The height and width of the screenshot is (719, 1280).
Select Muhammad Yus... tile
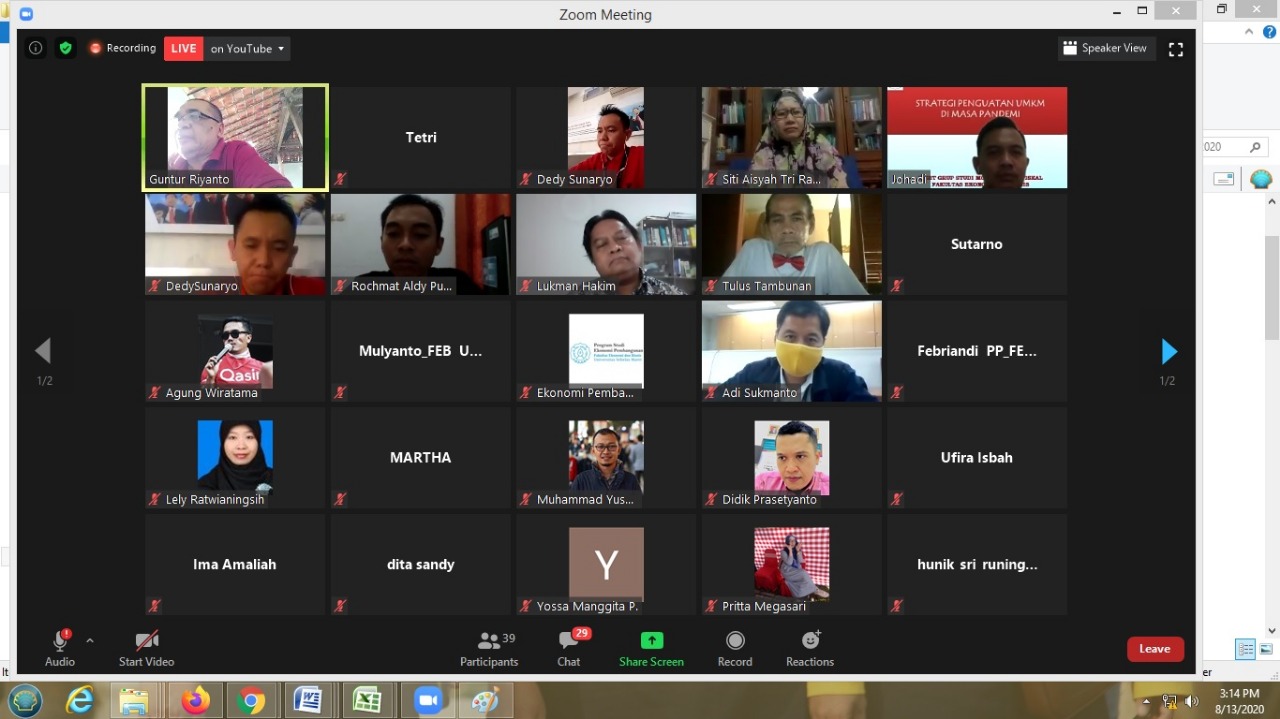[606, 458]
